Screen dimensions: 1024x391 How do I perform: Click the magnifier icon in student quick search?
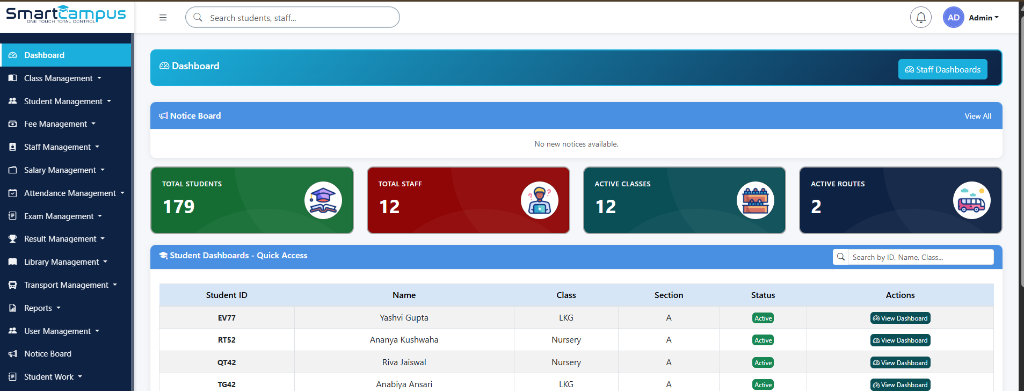(x=841, y=257)
